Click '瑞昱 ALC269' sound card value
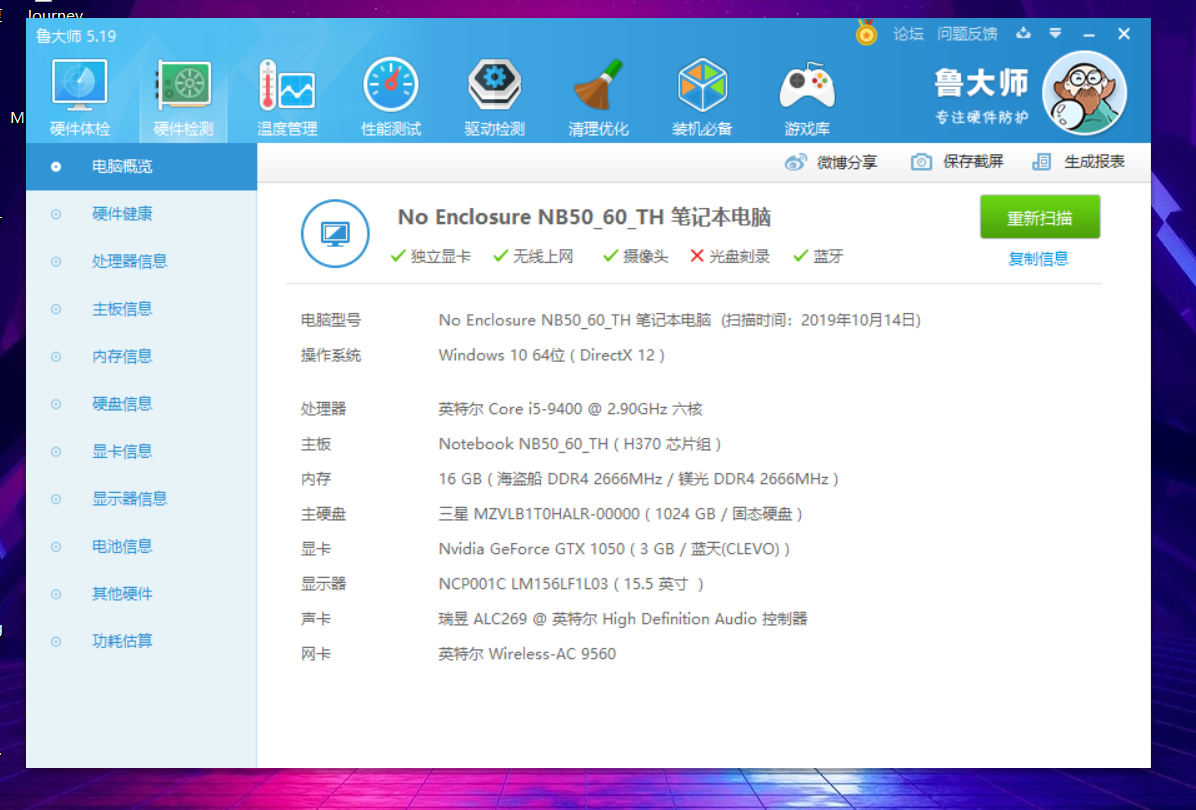 622,619
